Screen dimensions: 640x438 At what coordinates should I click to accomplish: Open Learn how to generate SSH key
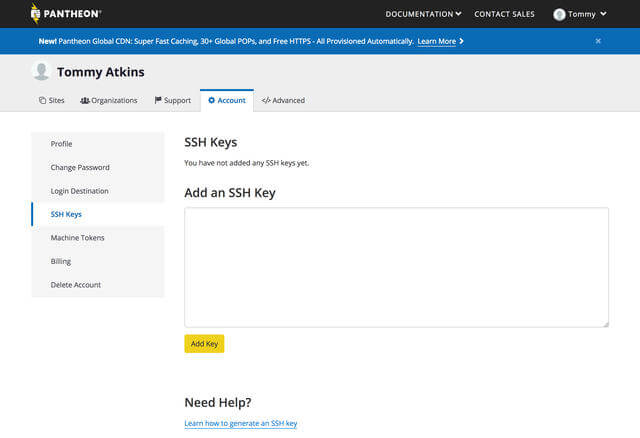pyautogui.click(x=240, y=424)
